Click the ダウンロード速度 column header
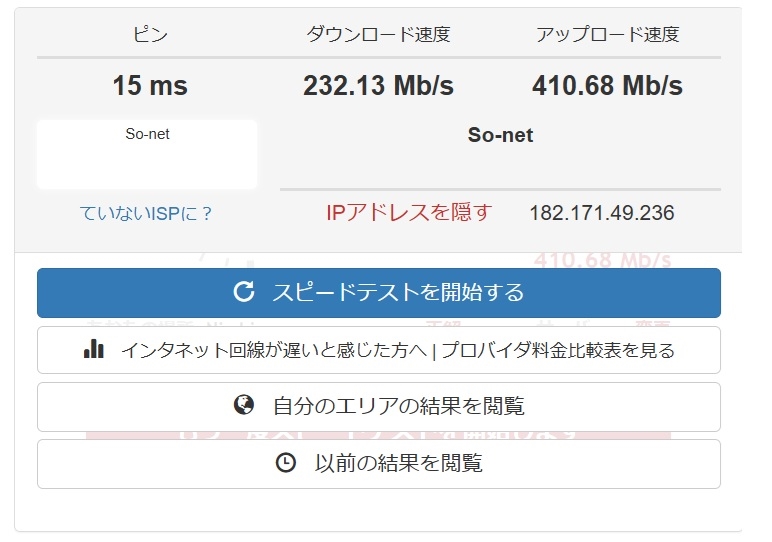The image size is (772, 542). coord(378,35)
